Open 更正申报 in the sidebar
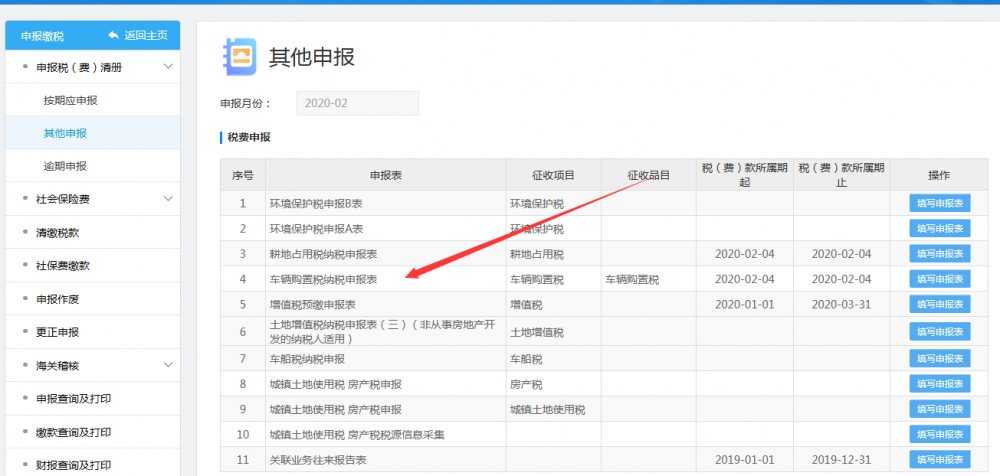The width and height of the screenshot is (1000, 476). coord(56,332)
